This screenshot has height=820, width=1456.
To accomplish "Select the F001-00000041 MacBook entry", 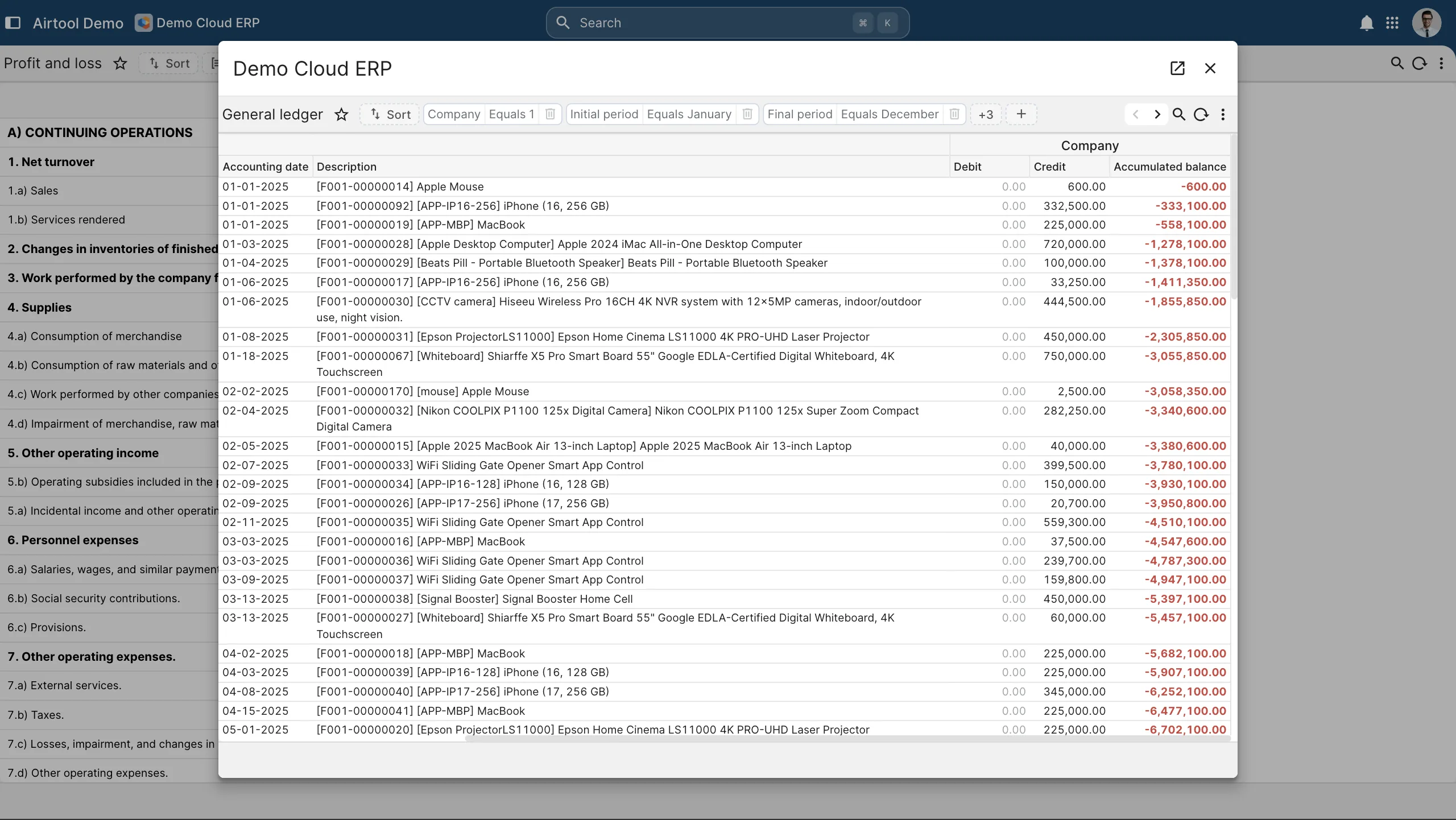I will pyautogui.click(x=724, y=711).
